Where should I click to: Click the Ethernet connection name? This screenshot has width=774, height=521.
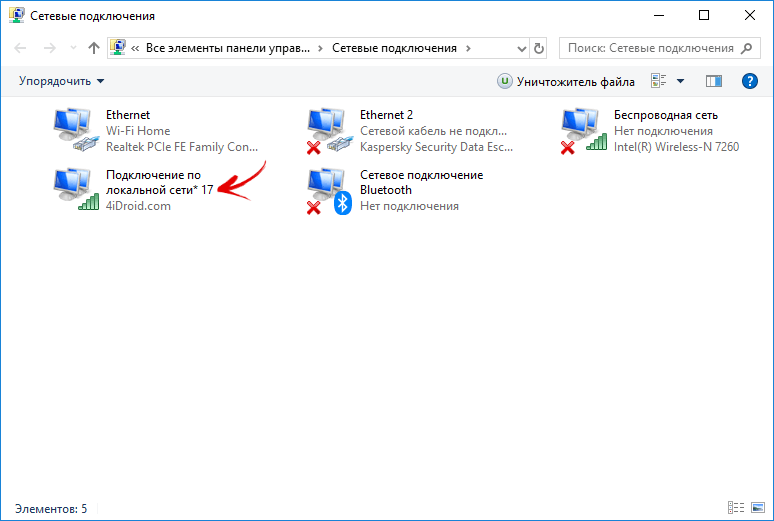tap(128, 115)
